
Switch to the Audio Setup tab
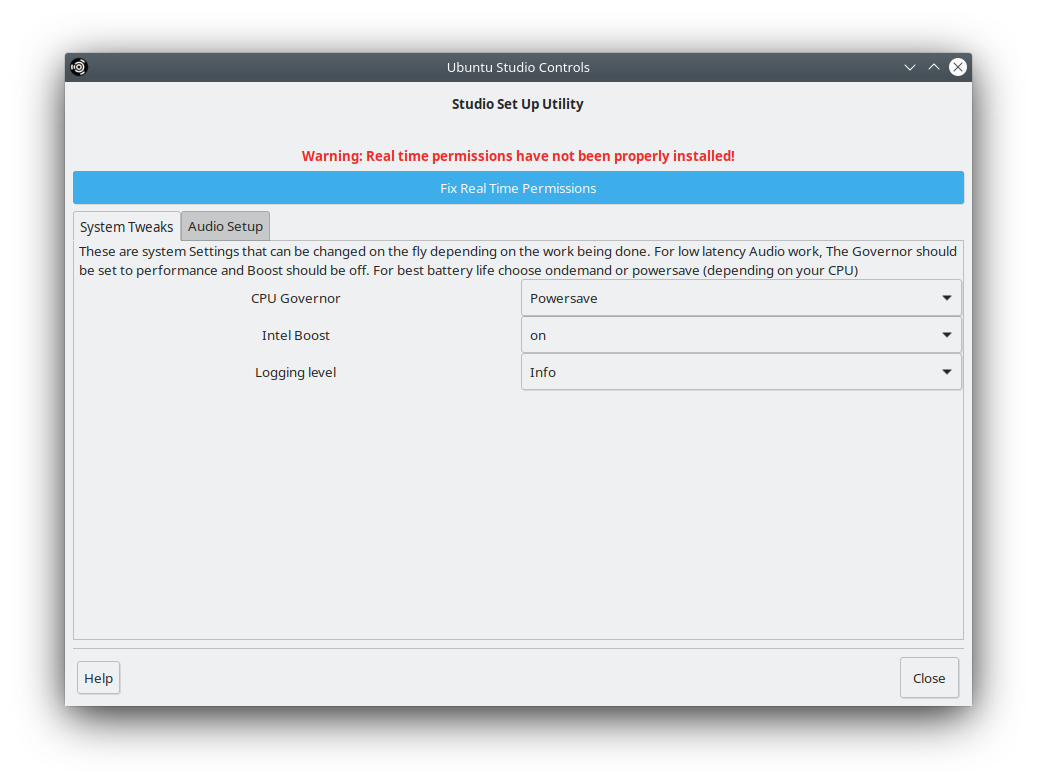(225, 226)
